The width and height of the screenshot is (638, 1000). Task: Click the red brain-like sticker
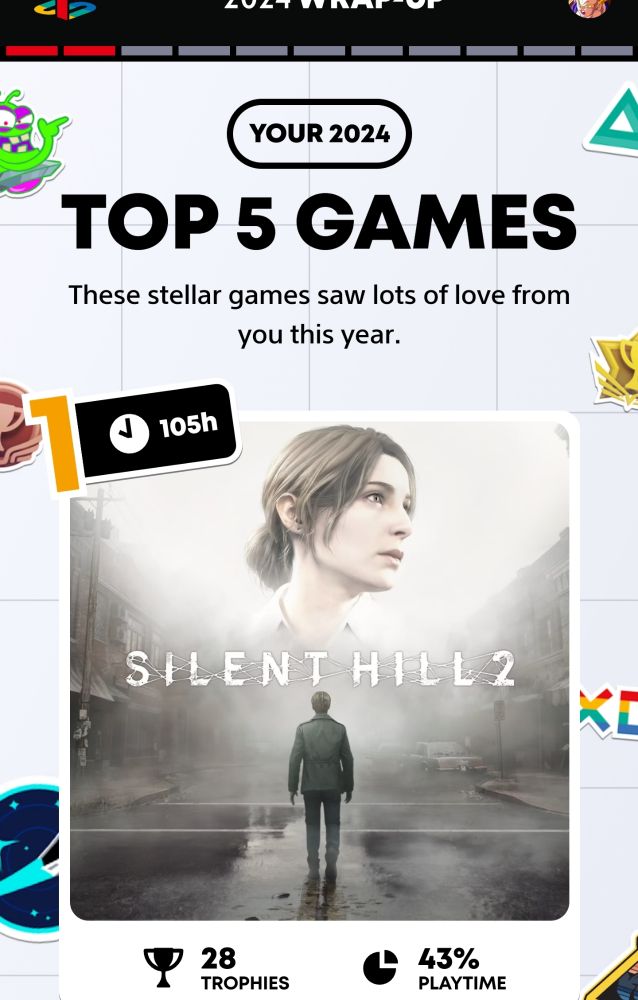pos(17,426)
